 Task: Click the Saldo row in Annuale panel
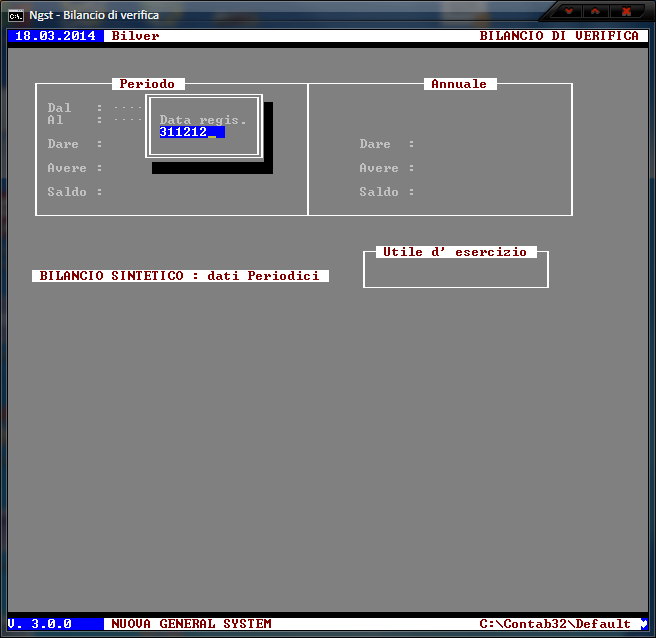click(387, 192)
